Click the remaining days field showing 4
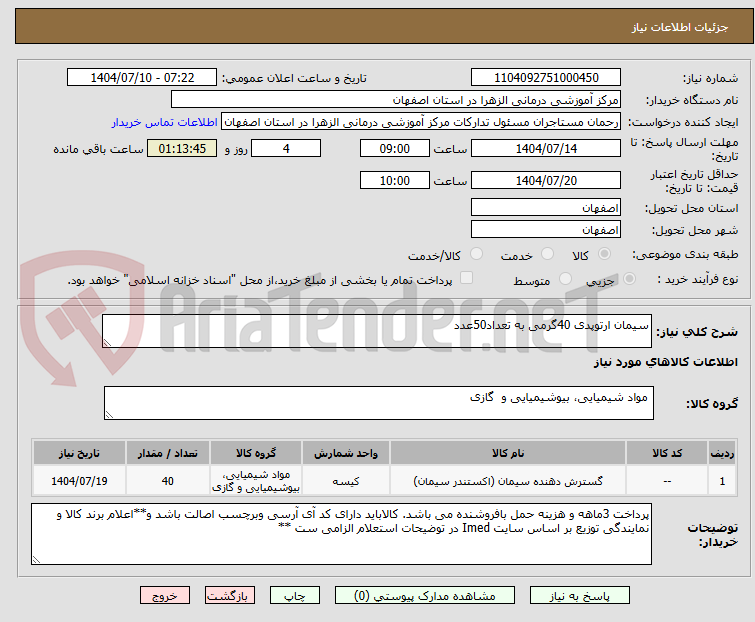This screenshot has height=622, width=755. 286,148
